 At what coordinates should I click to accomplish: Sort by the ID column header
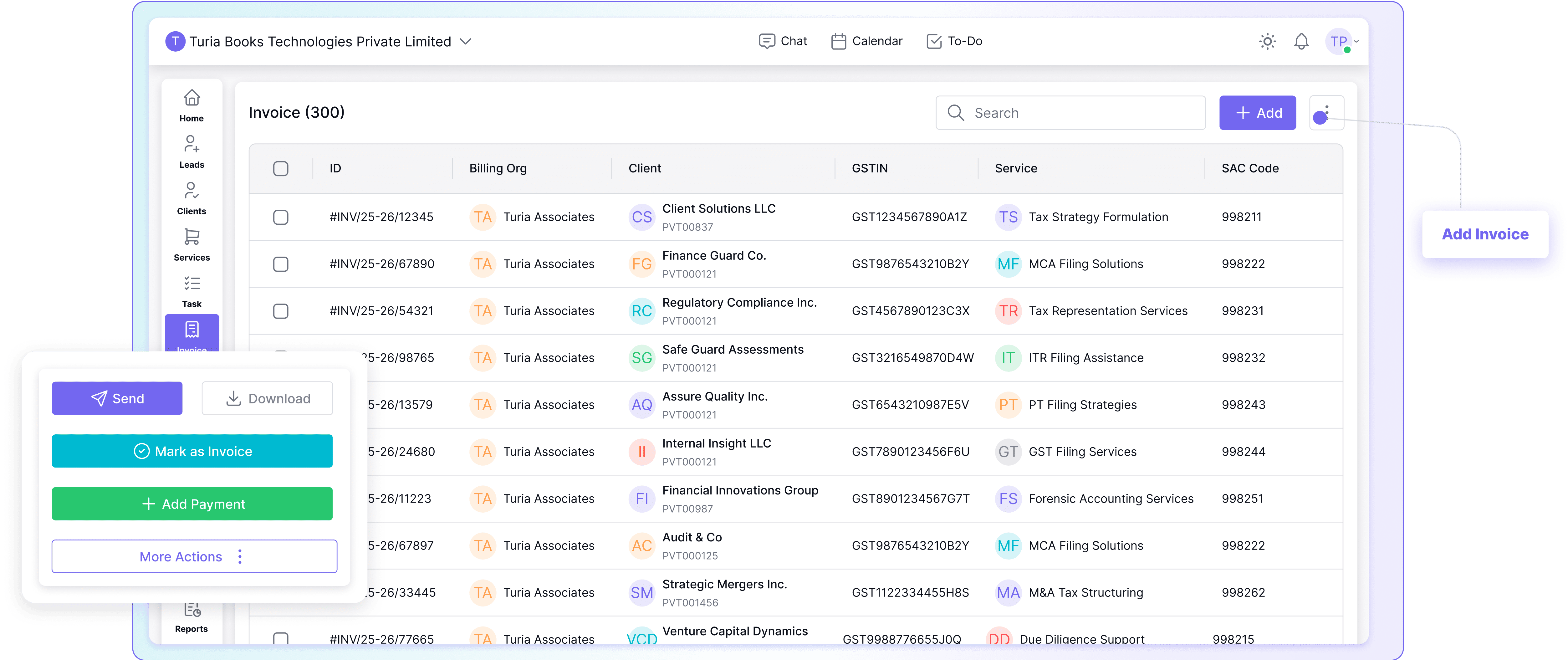335,168
